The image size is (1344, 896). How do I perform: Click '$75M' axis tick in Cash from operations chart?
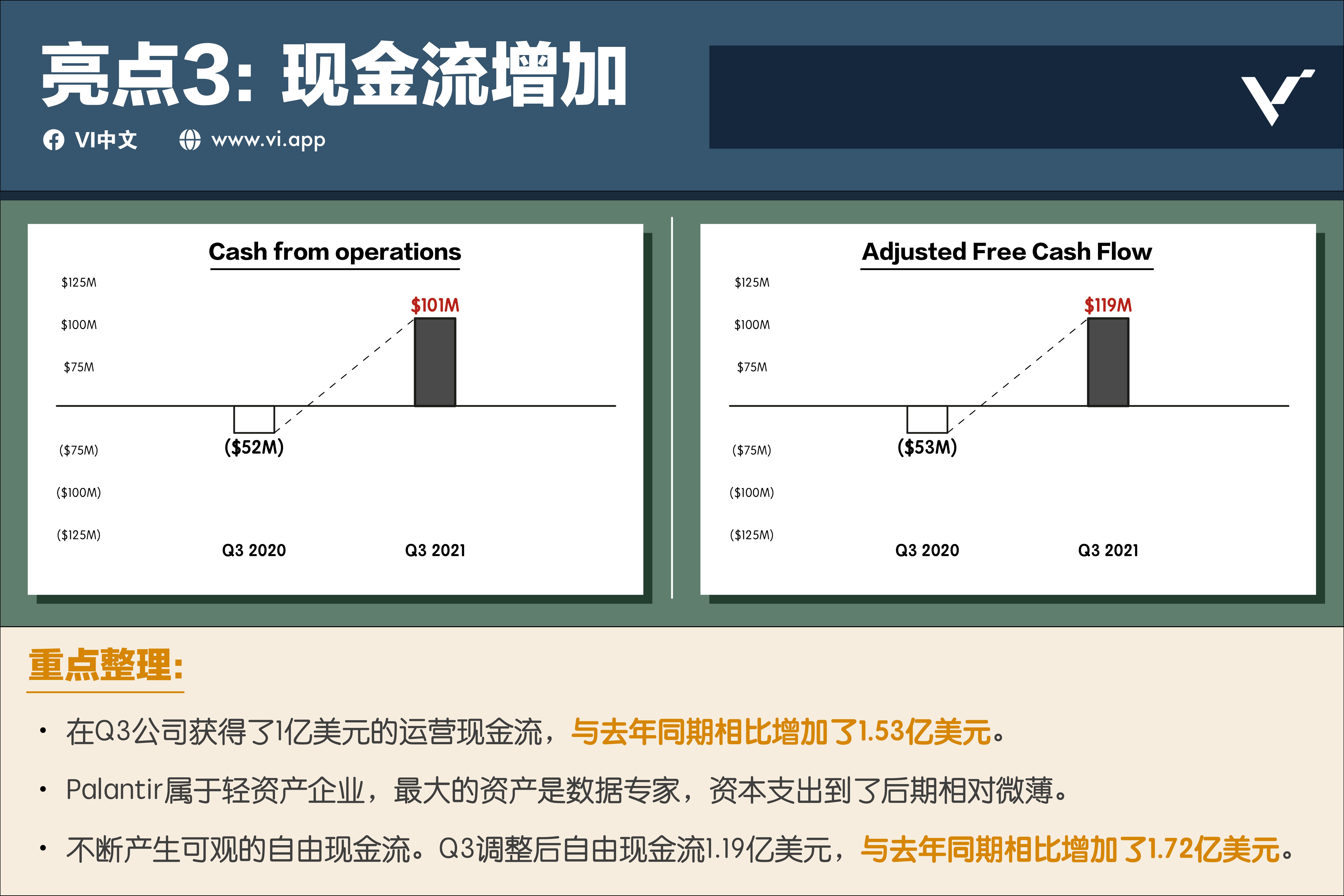(x=79, y=367)
